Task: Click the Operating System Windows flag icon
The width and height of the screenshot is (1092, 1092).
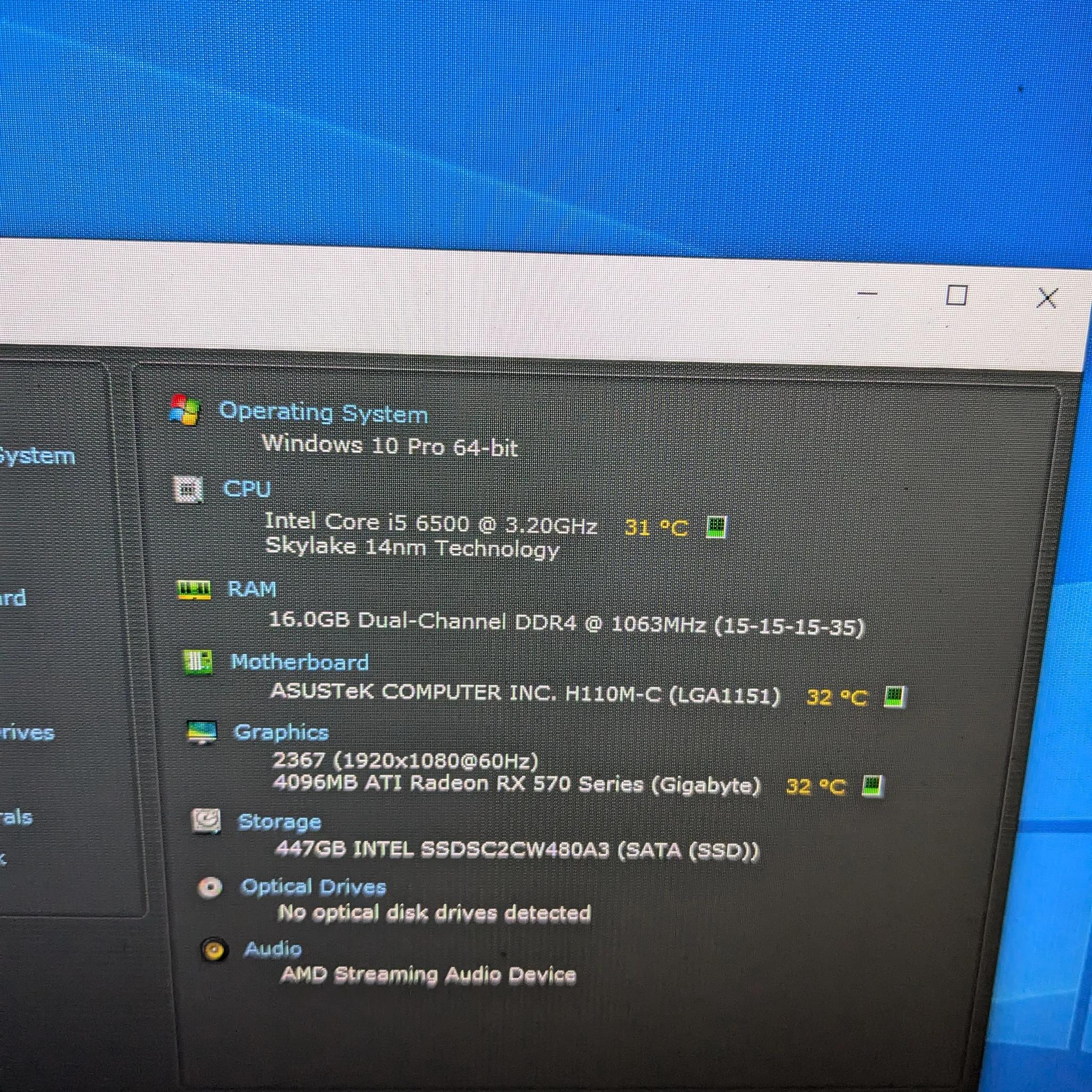Action: (184, 410)
